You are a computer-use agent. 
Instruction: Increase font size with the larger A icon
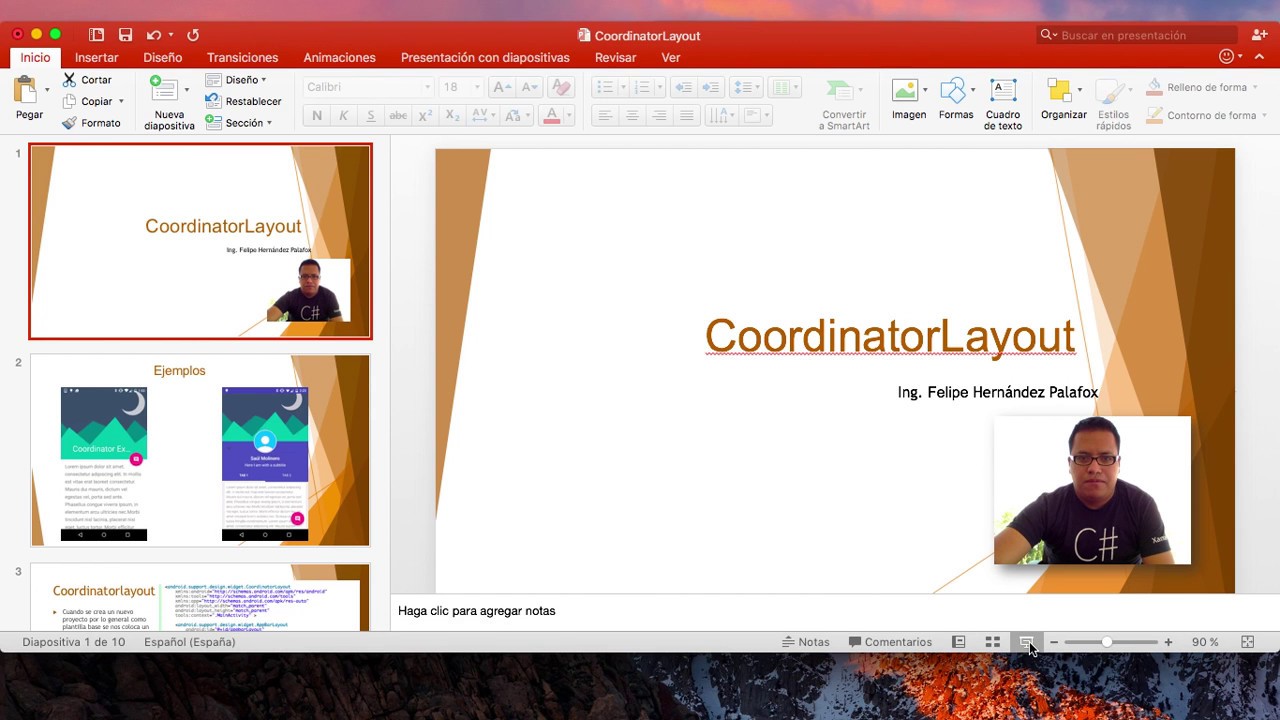tap(502, 87)
